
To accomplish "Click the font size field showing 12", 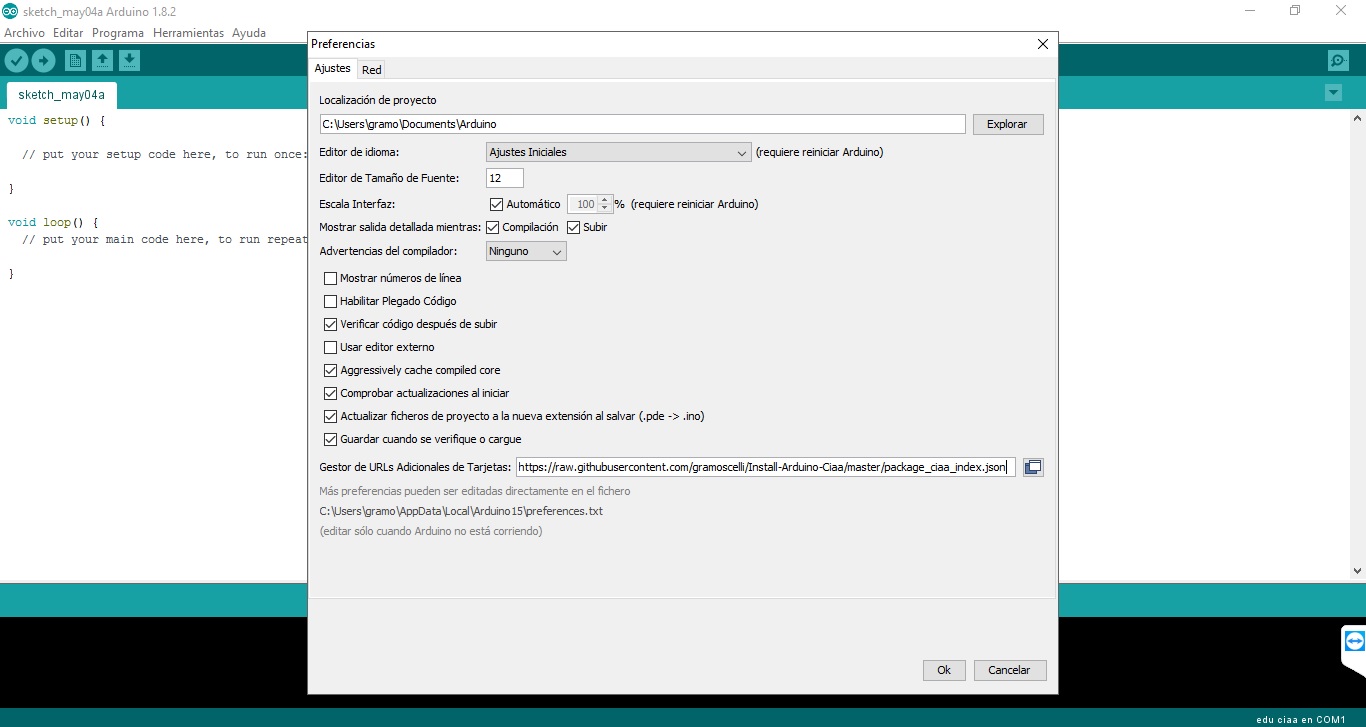I will 505,178.
